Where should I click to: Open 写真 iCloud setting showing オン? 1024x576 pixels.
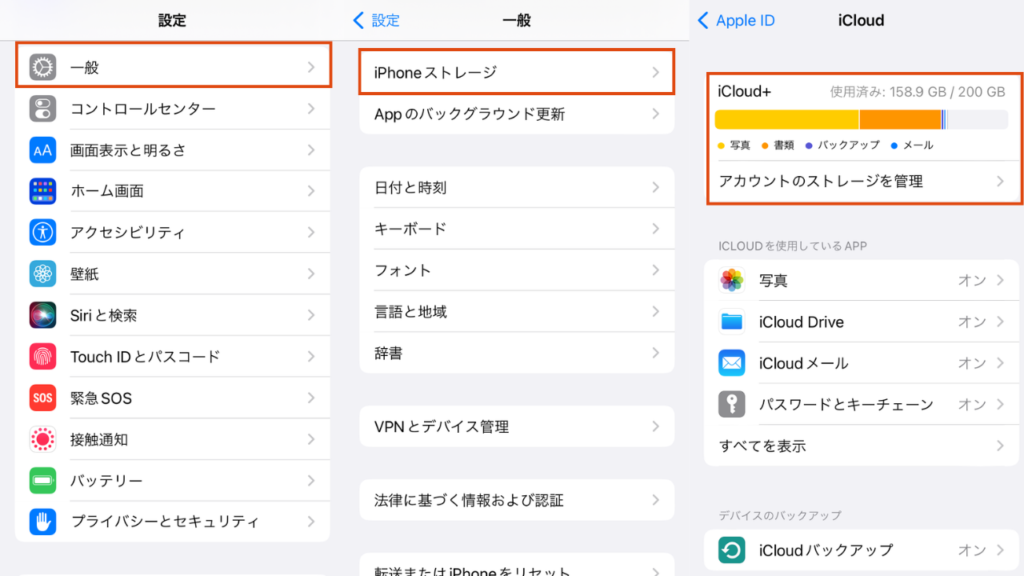[x=861, y=280]
